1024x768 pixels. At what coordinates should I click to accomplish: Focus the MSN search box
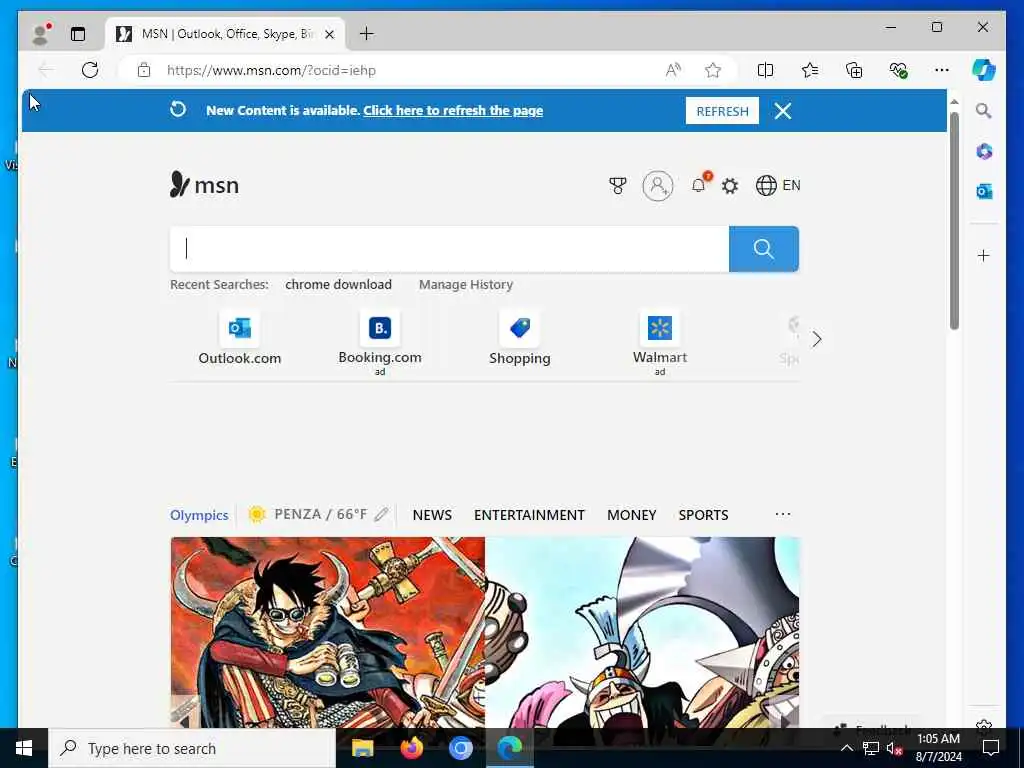click(x=449, y=249)
